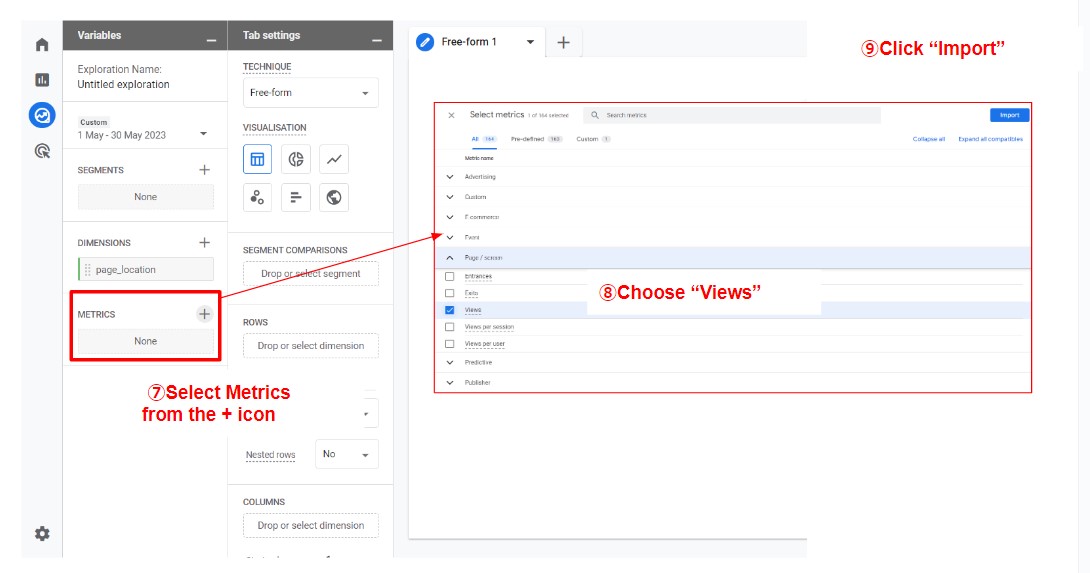Image resolution: width=1090 pixels, height=573 pixels.
Task: Click the Nested rows label
Action: click(270, 455)
